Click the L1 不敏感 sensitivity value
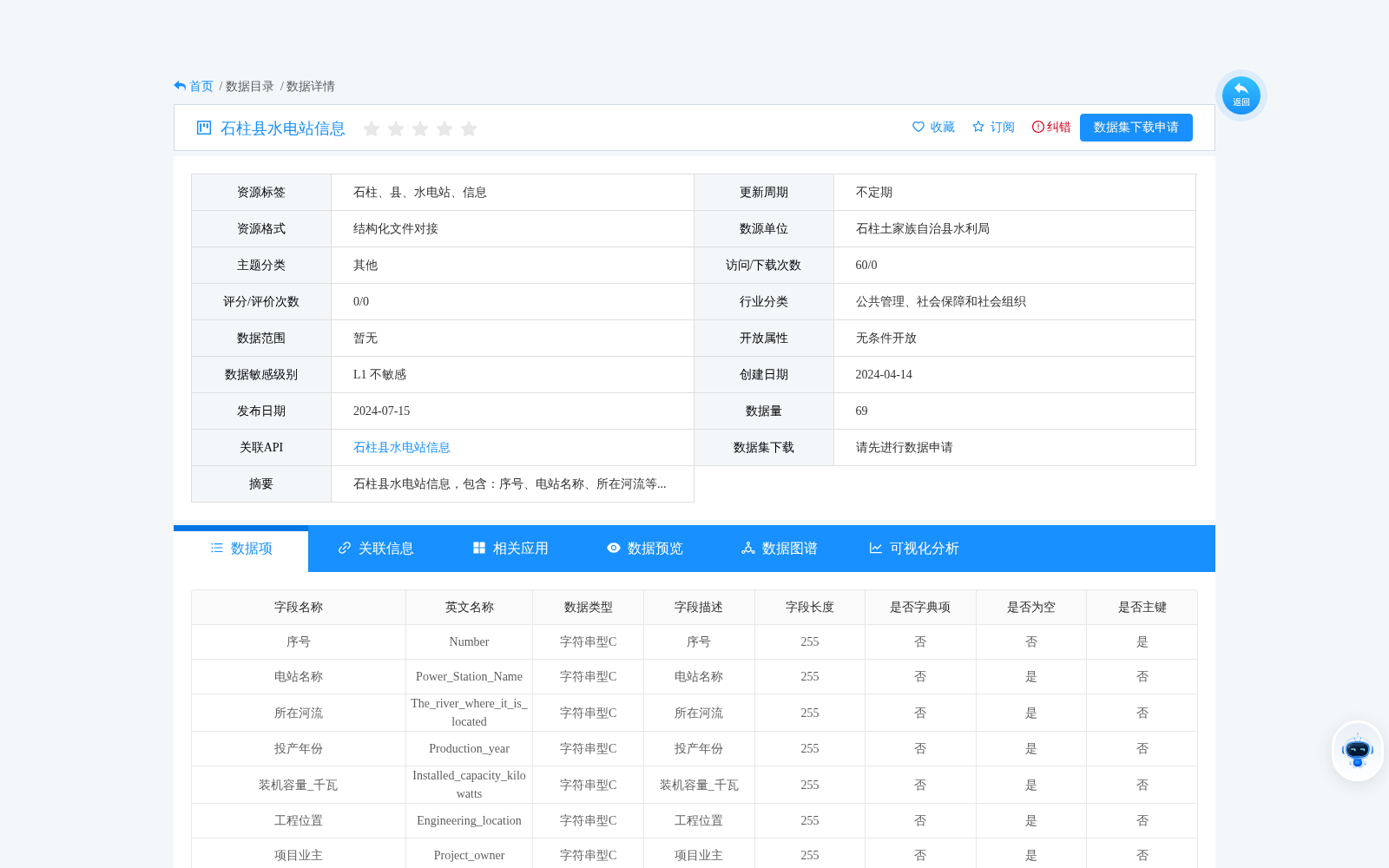The image size is (1389, 868). pos(379,374)
